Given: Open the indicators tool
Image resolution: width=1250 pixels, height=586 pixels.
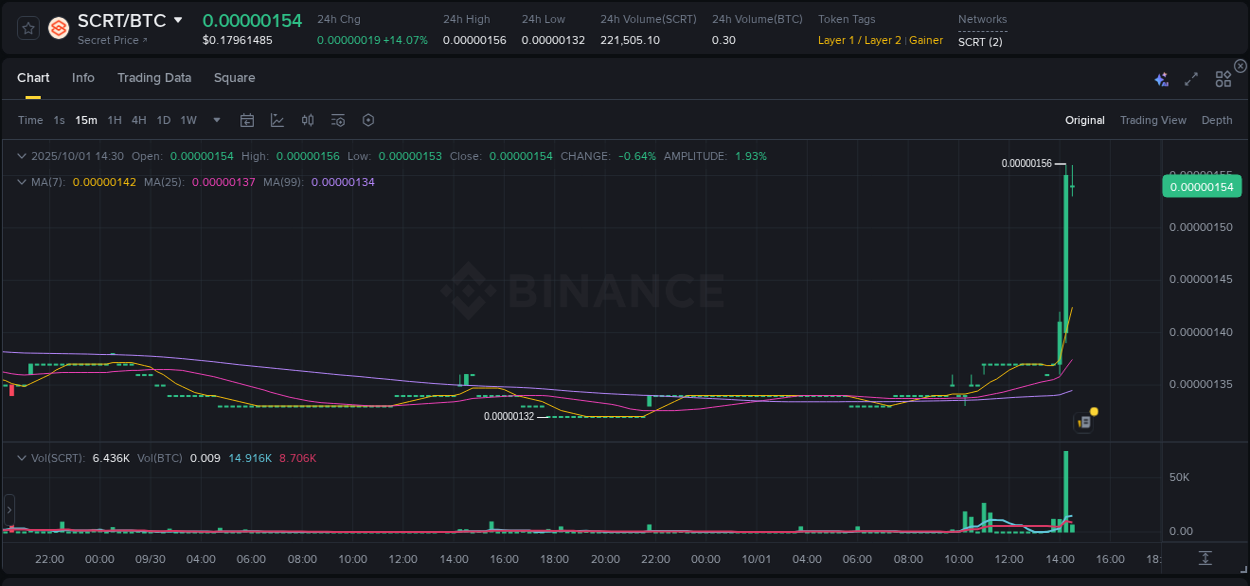Looking at the screenshot, I should pyautogui.click(x=308, y=120).
